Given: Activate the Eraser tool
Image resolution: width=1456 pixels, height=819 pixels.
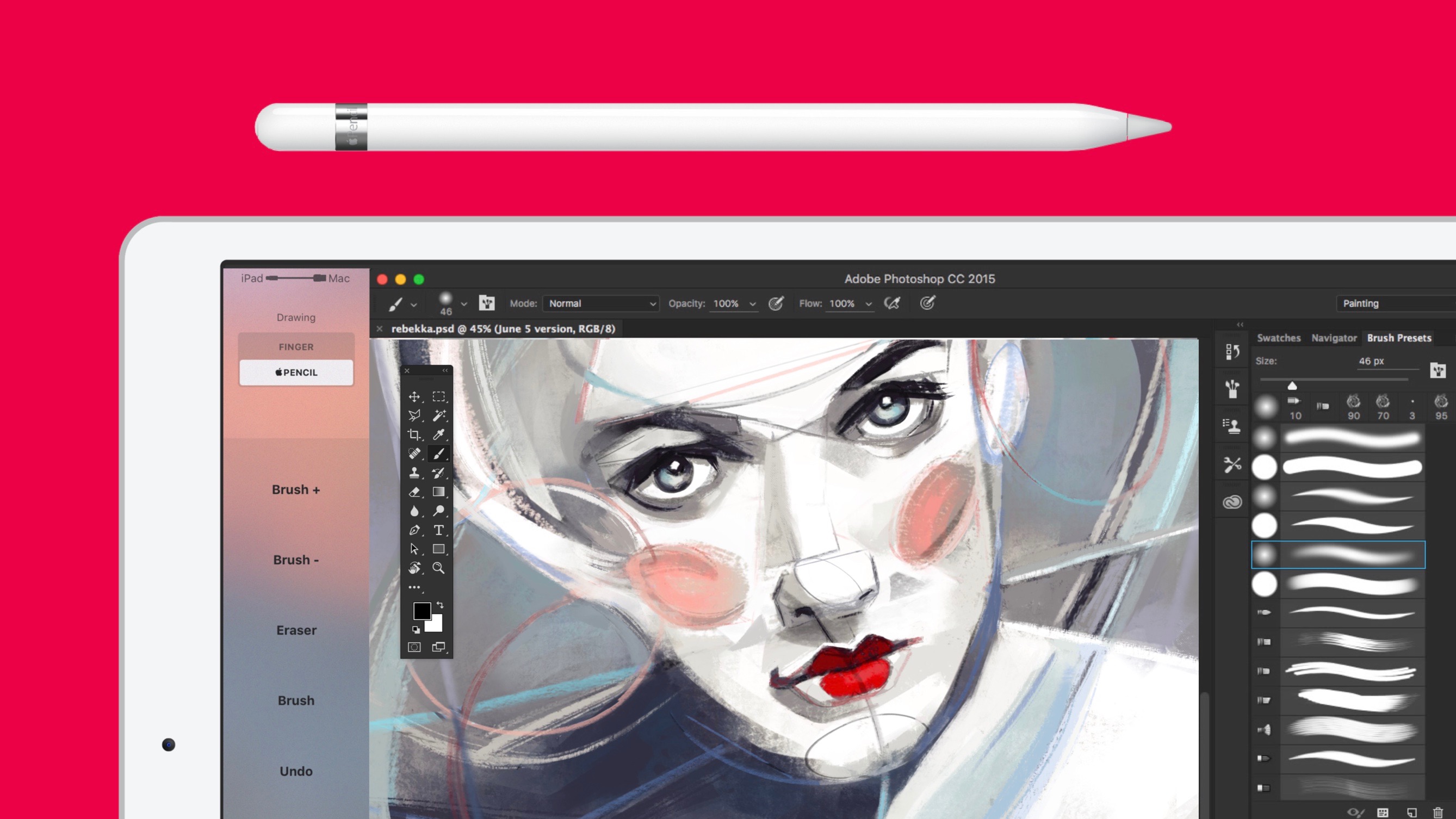Looking at the screenshot, I should [x=414, y=492].
